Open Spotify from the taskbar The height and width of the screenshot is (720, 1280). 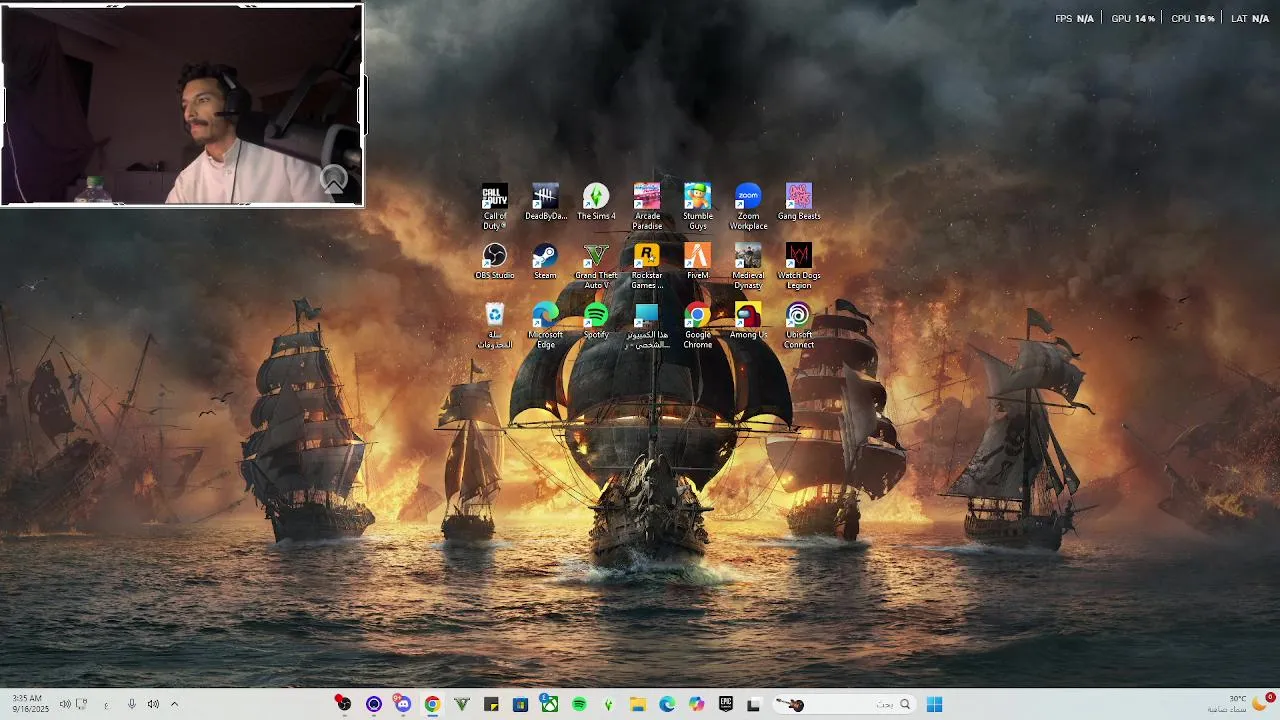[579, 704]
